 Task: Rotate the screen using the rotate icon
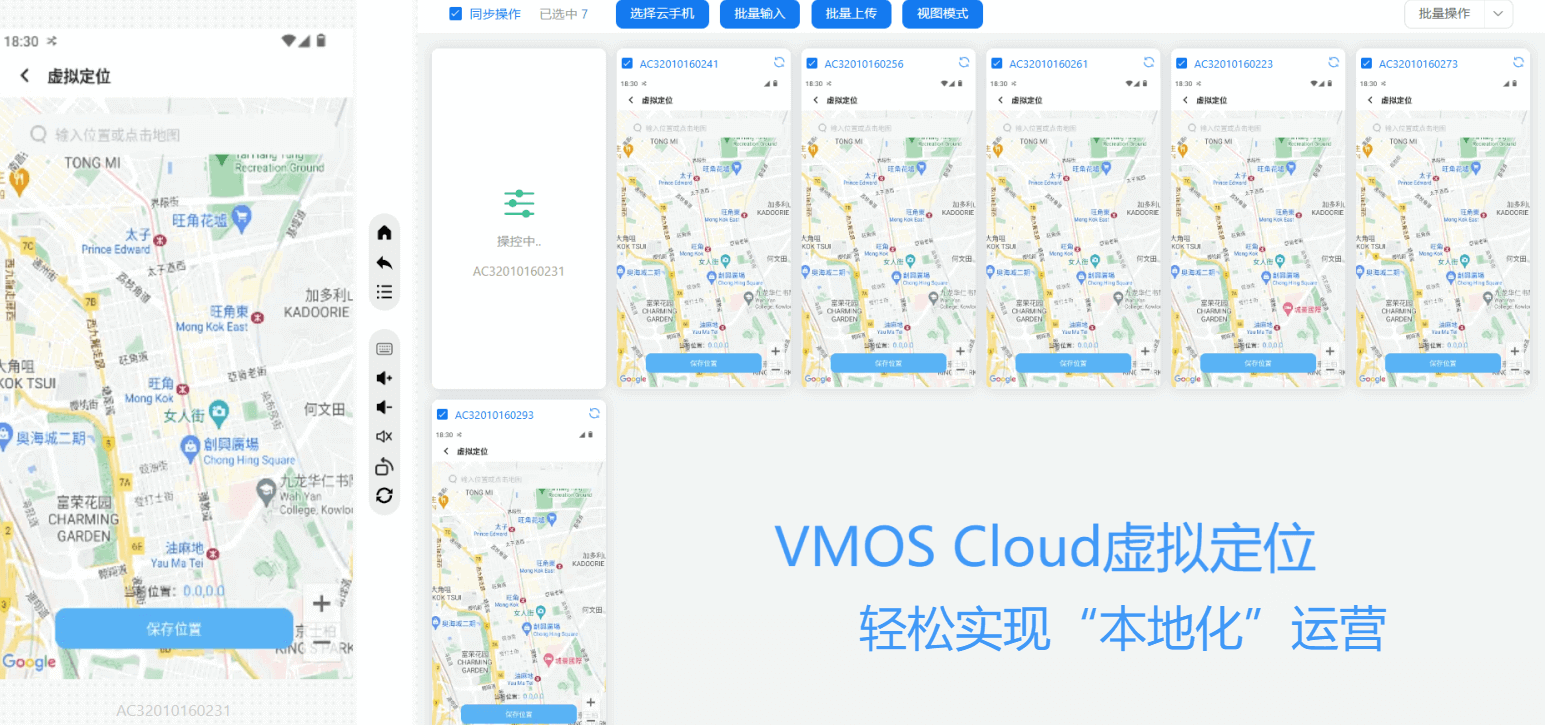coord(384,466)
